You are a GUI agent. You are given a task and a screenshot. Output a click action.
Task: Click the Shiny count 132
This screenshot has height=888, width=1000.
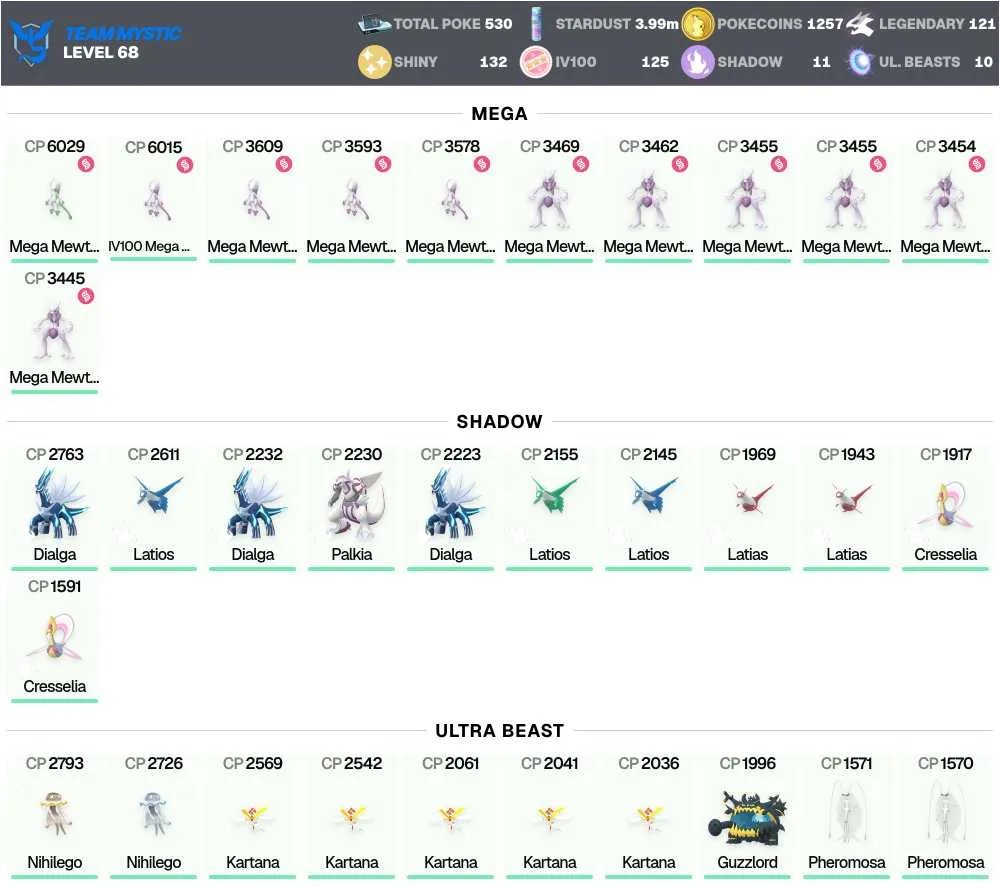494,62
